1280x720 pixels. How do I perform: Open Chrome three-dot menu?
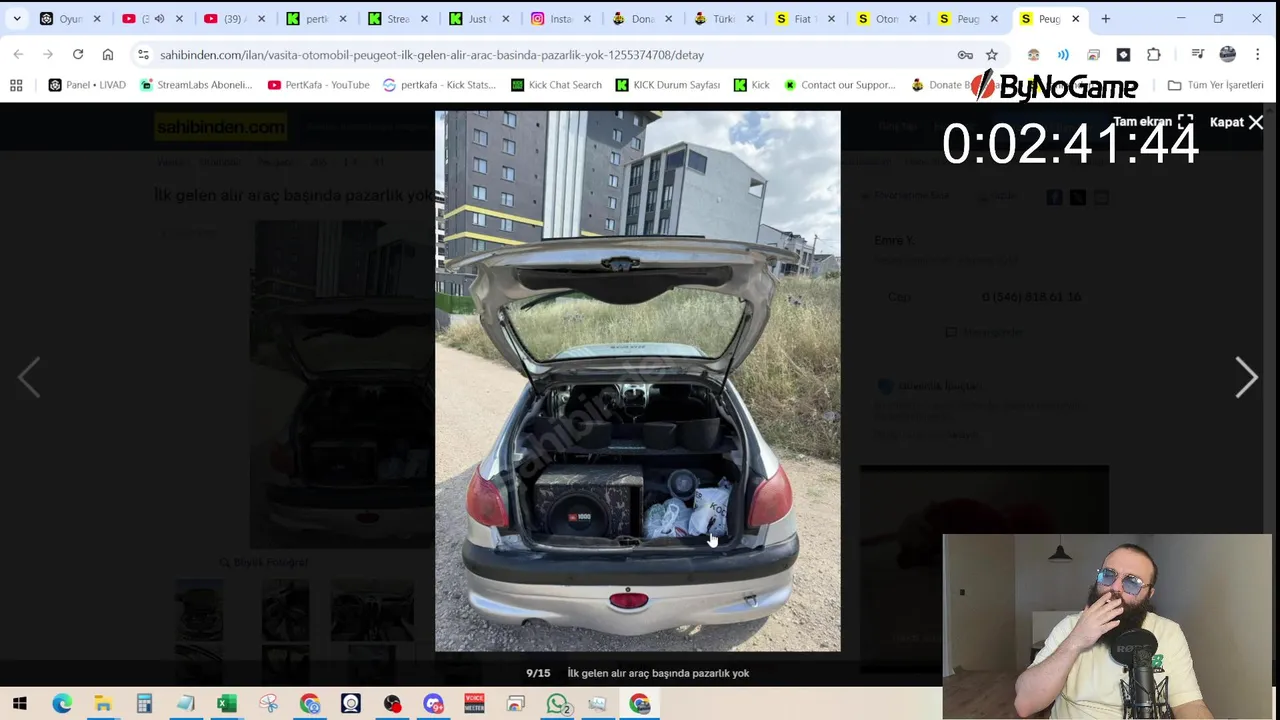1258,55
